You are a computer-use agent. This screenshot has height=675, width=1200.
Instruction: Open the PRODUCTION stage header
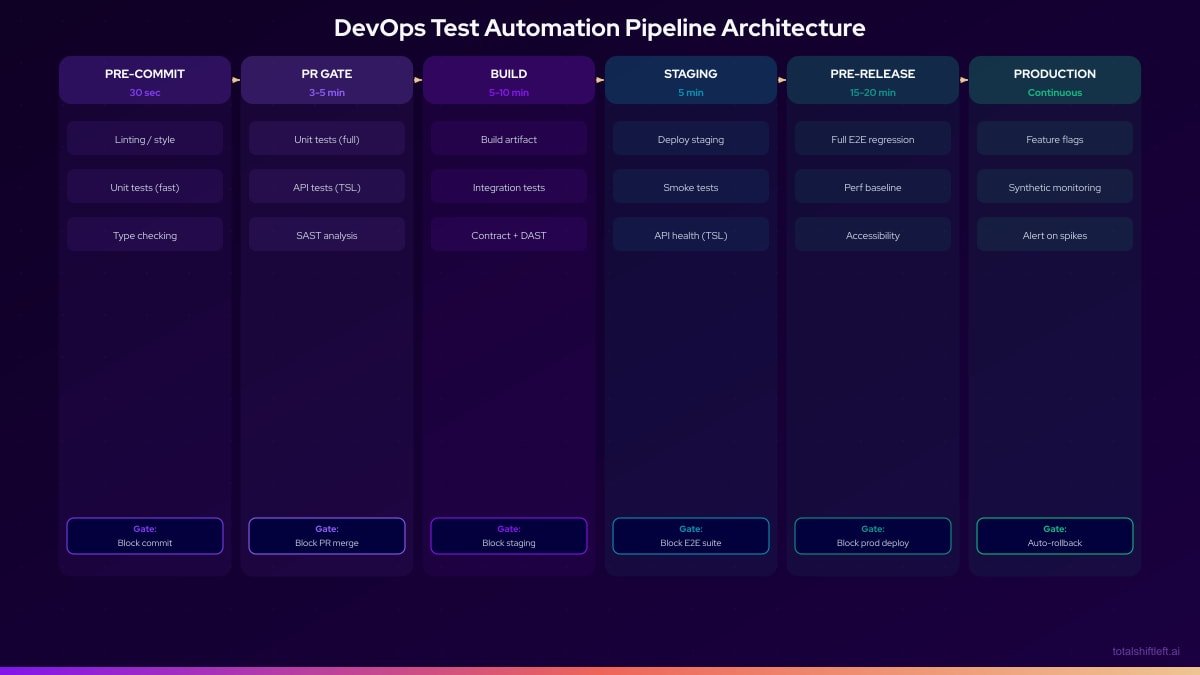pos(1055,79)
